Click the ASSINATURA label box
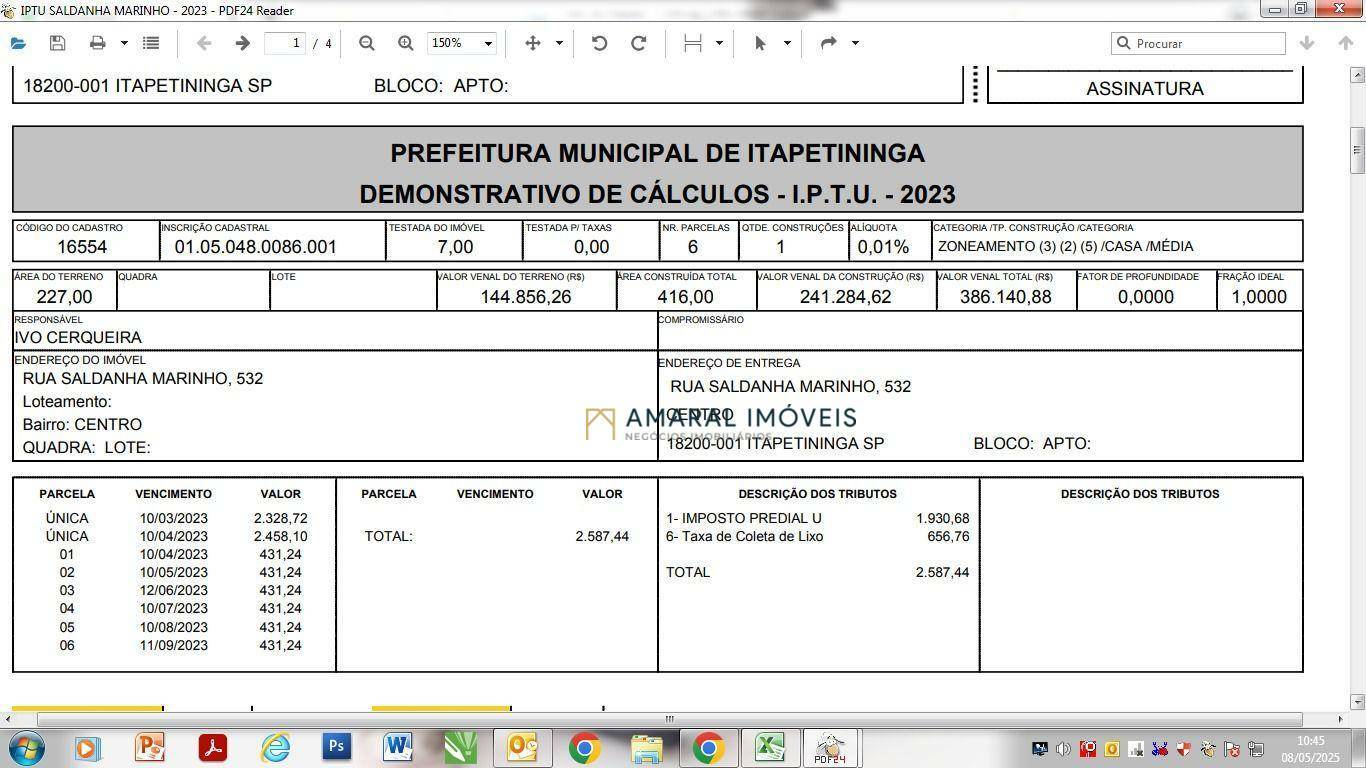The image size is (1366, 768). click(x=1145, y=89)
